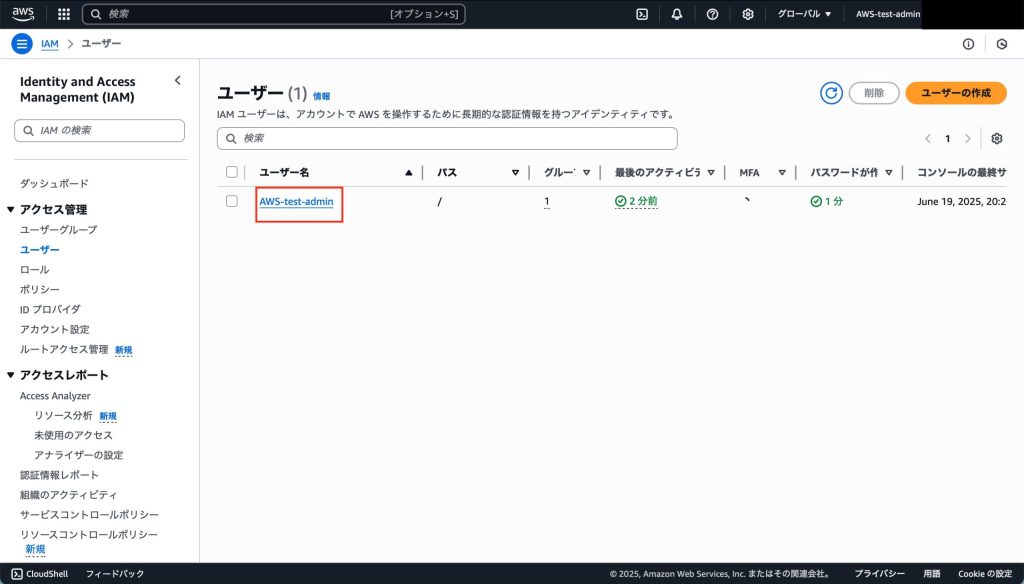Image resolution: width=1024 pixels, height=584 pixels.
Task: Click the 2 分前 activity status
Action: 635,201
